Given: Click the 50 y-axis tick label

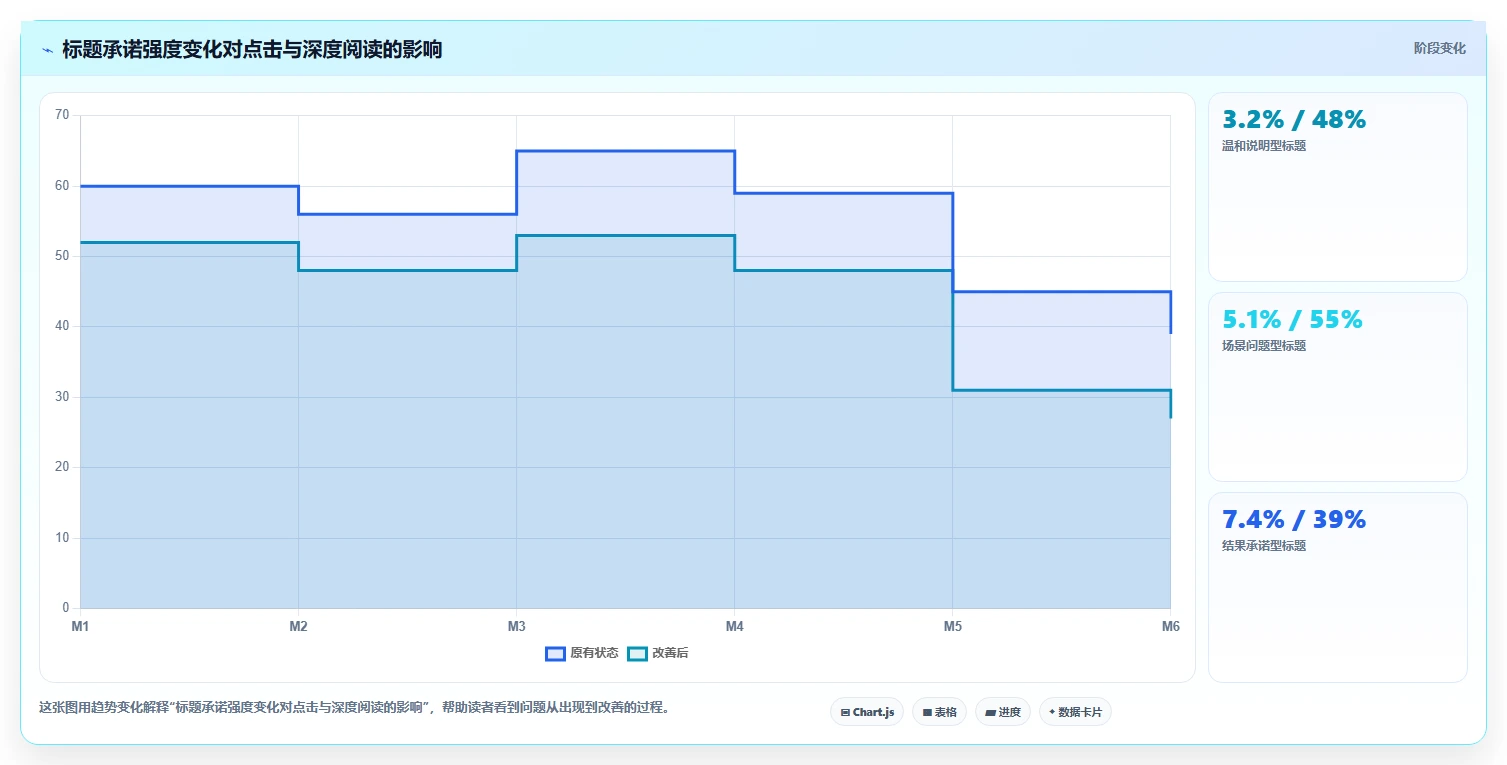Looking at the screenshot, I should (x=62, y=256).
